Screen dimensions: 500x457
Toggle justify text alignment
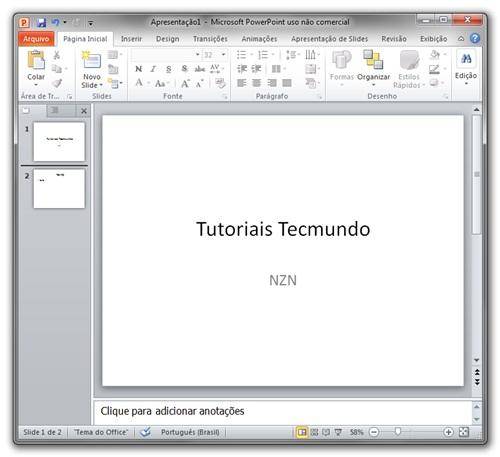click(287, 83)
